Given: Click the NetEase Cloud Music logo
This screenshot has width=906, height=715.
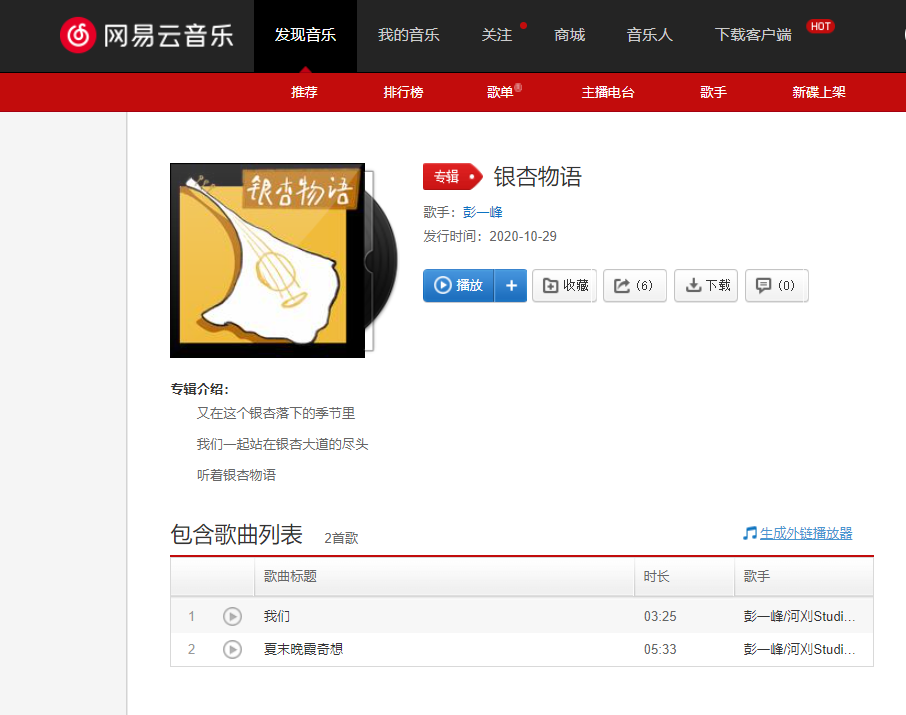Looking at the screenshot, I should [147, 35].
